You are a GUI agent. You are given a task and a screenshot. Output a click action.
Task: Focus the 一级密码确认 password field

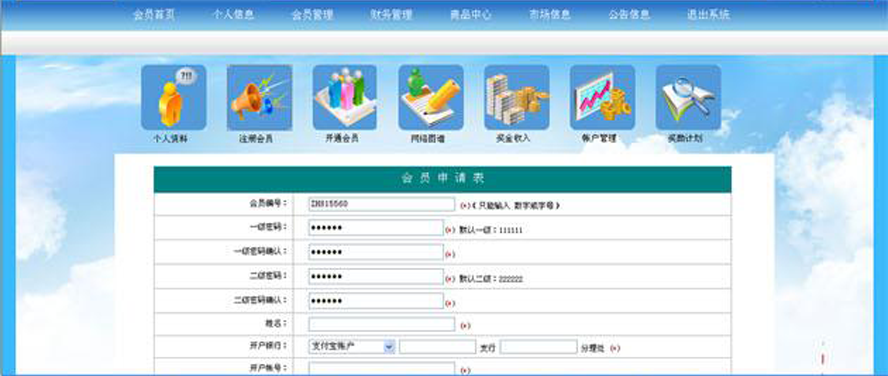coord(376,253)
